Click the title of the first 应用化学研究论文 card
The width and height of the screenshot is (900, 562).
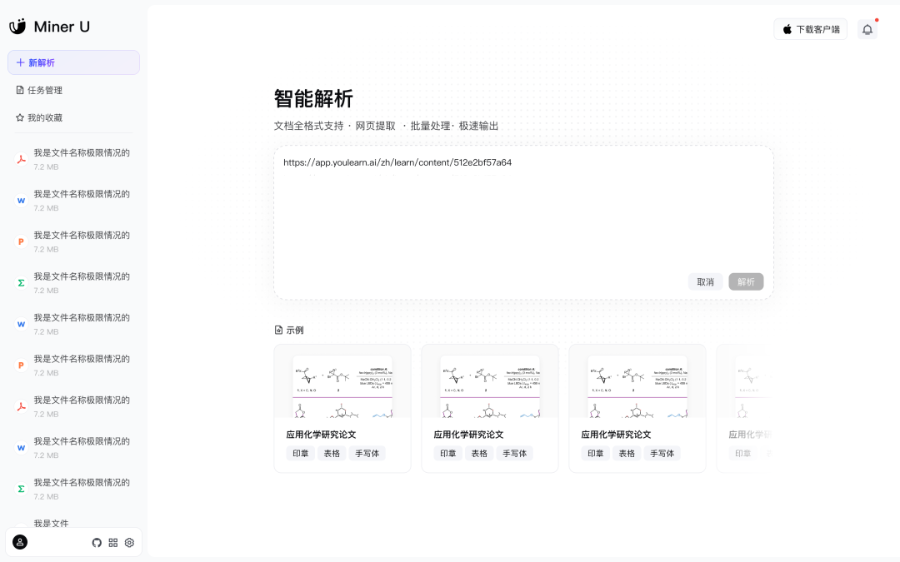pyautogui.click(x=321, y=435)
